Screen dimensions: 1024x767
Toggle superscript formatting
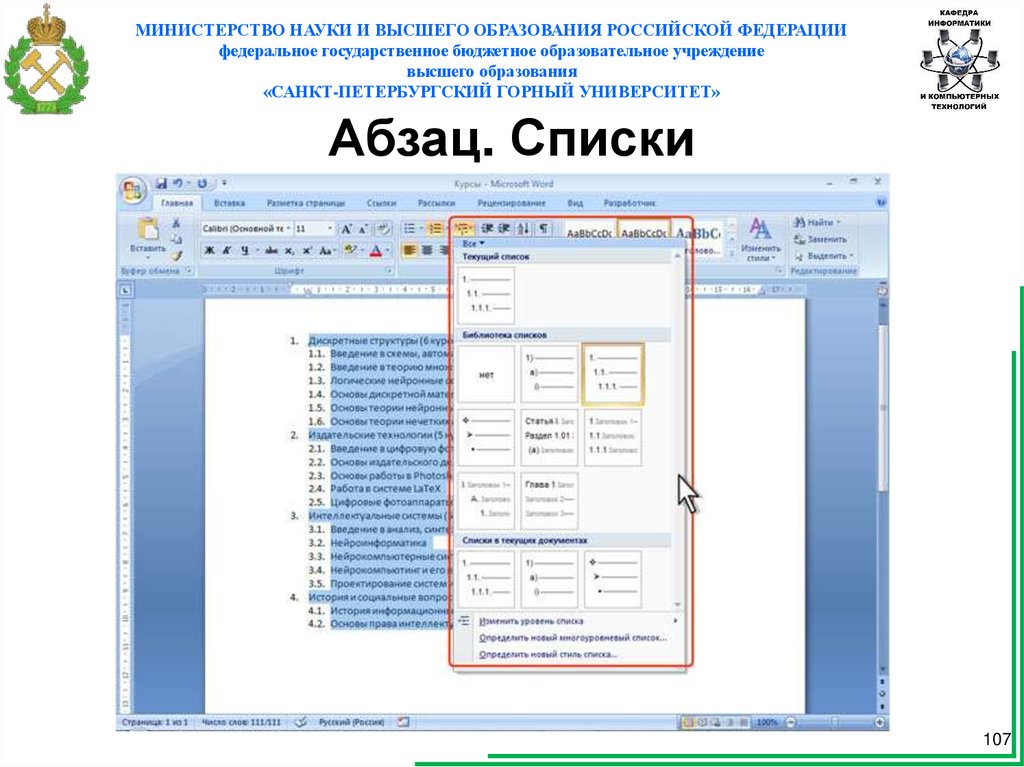(x=306, y=250)
